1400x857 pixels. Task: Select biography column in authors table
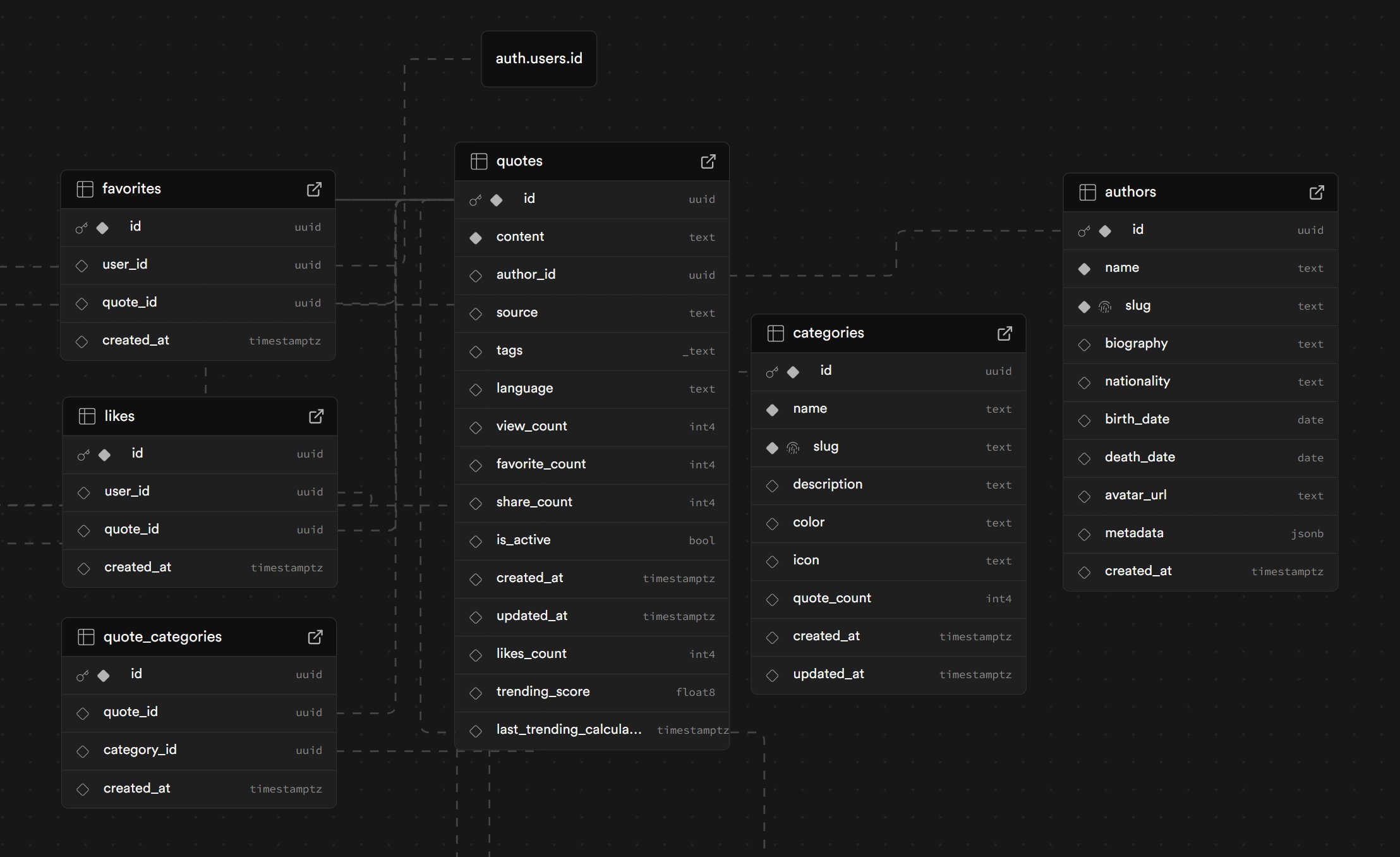tap(1136, 343)
